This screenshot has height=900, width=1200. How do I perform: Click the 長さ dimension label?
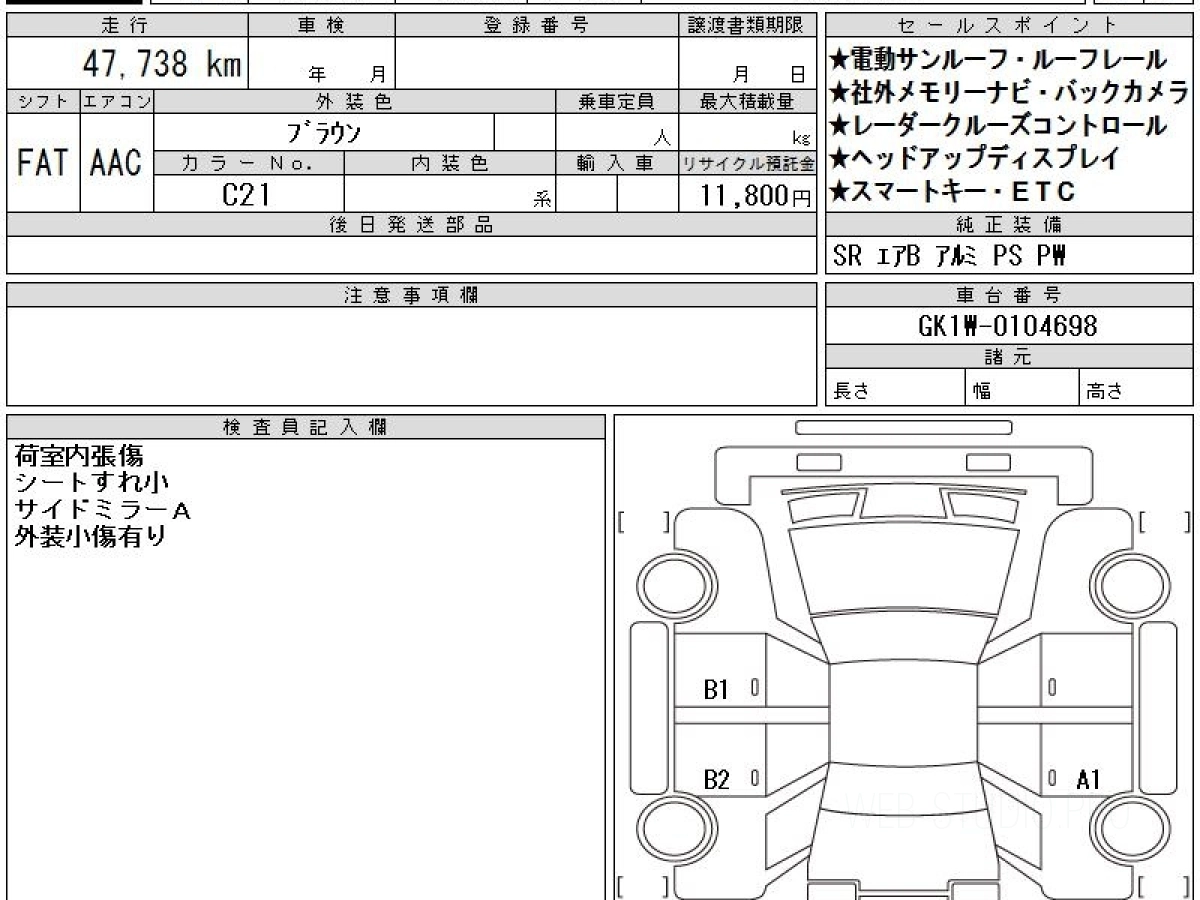click(851, 390)
